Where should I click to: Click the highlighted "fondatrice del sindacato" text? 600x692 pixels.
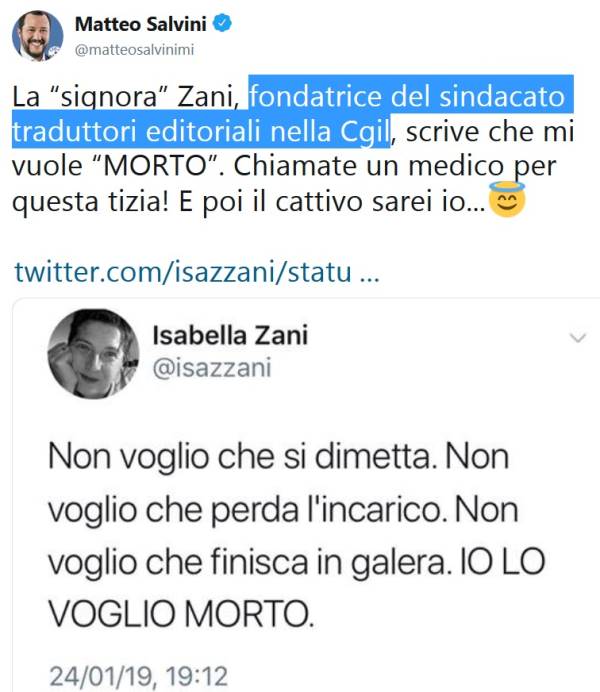pos(407,96)
